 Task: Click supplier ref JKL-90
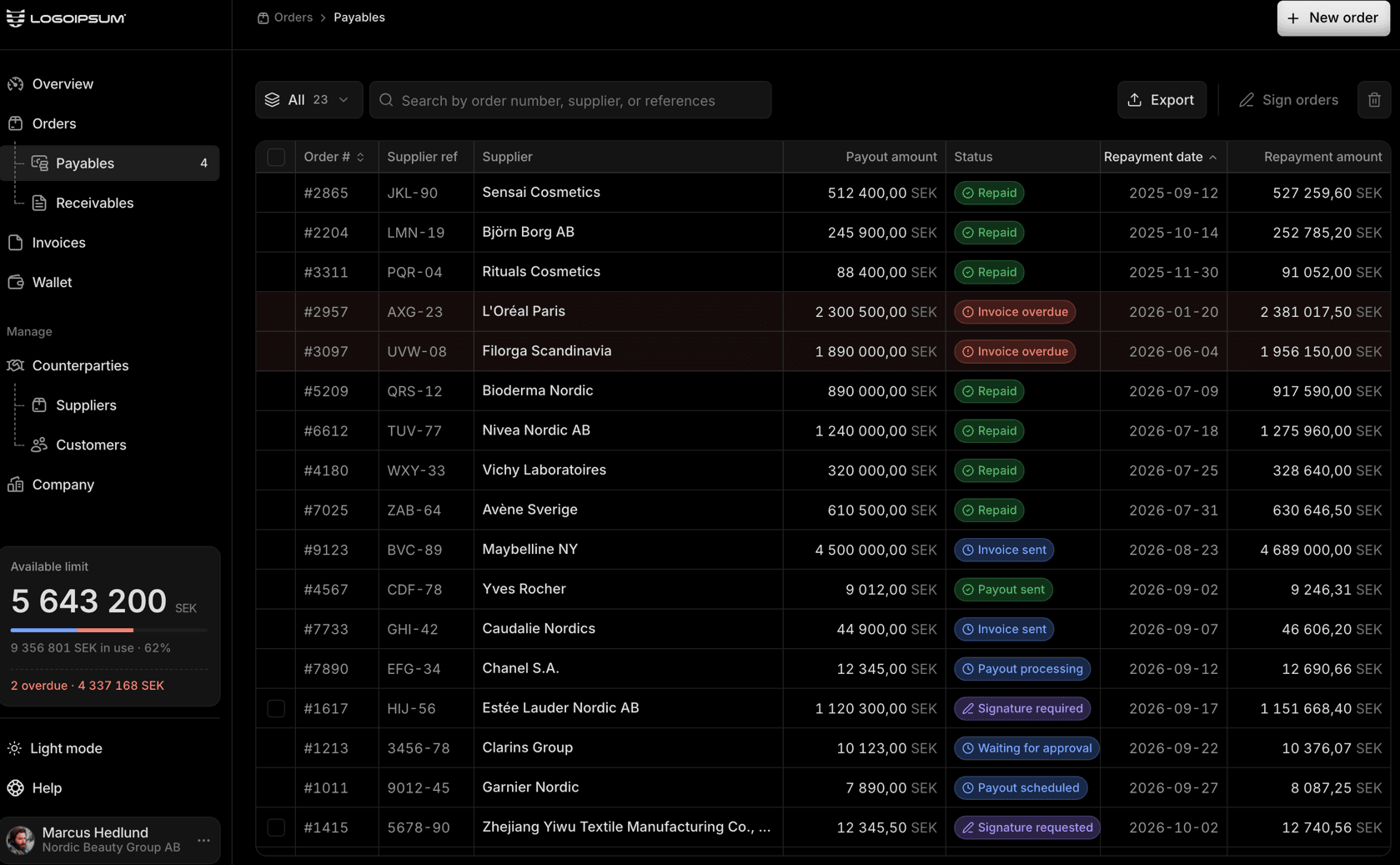click(413, 193)
